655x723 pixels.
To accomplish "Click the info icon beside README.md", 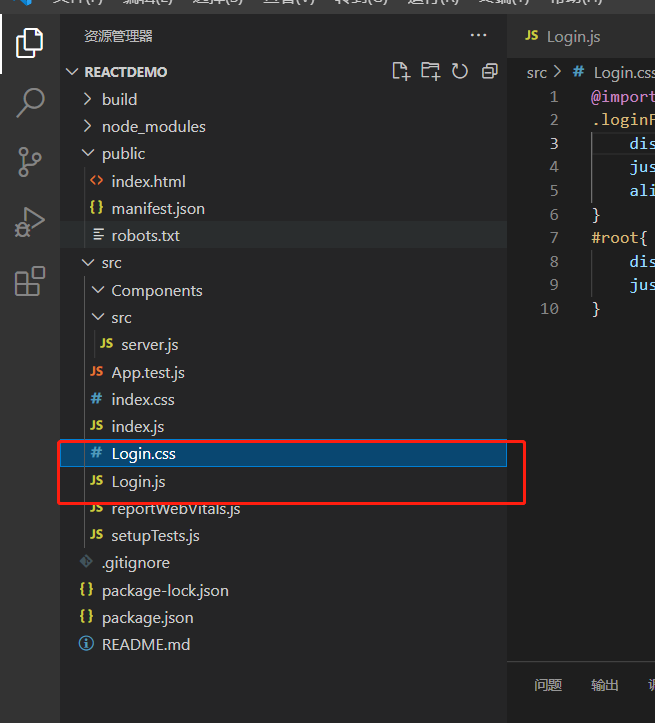I will pos(86,643).
